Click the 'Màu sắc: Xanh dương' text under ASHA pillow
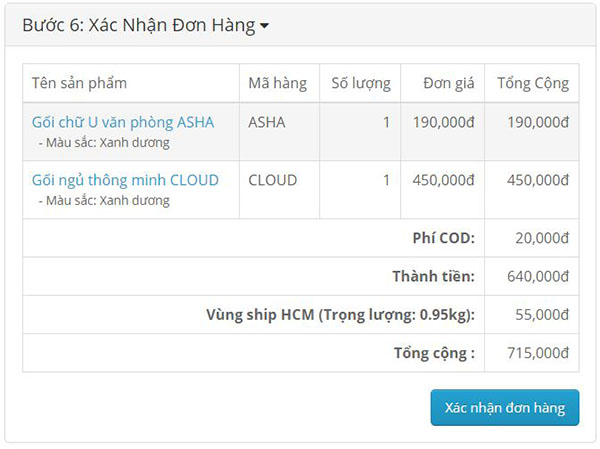The image size is (600, 449). pos(104,143)
